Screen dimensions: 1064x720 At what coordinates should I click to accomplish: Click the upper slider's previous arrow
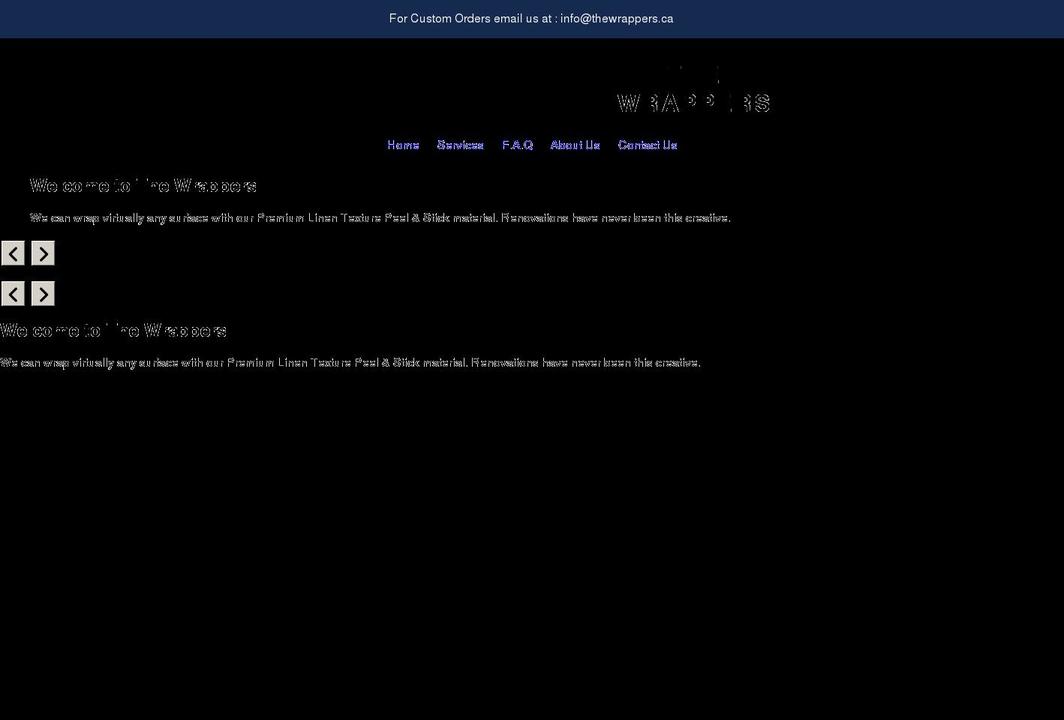13,253
